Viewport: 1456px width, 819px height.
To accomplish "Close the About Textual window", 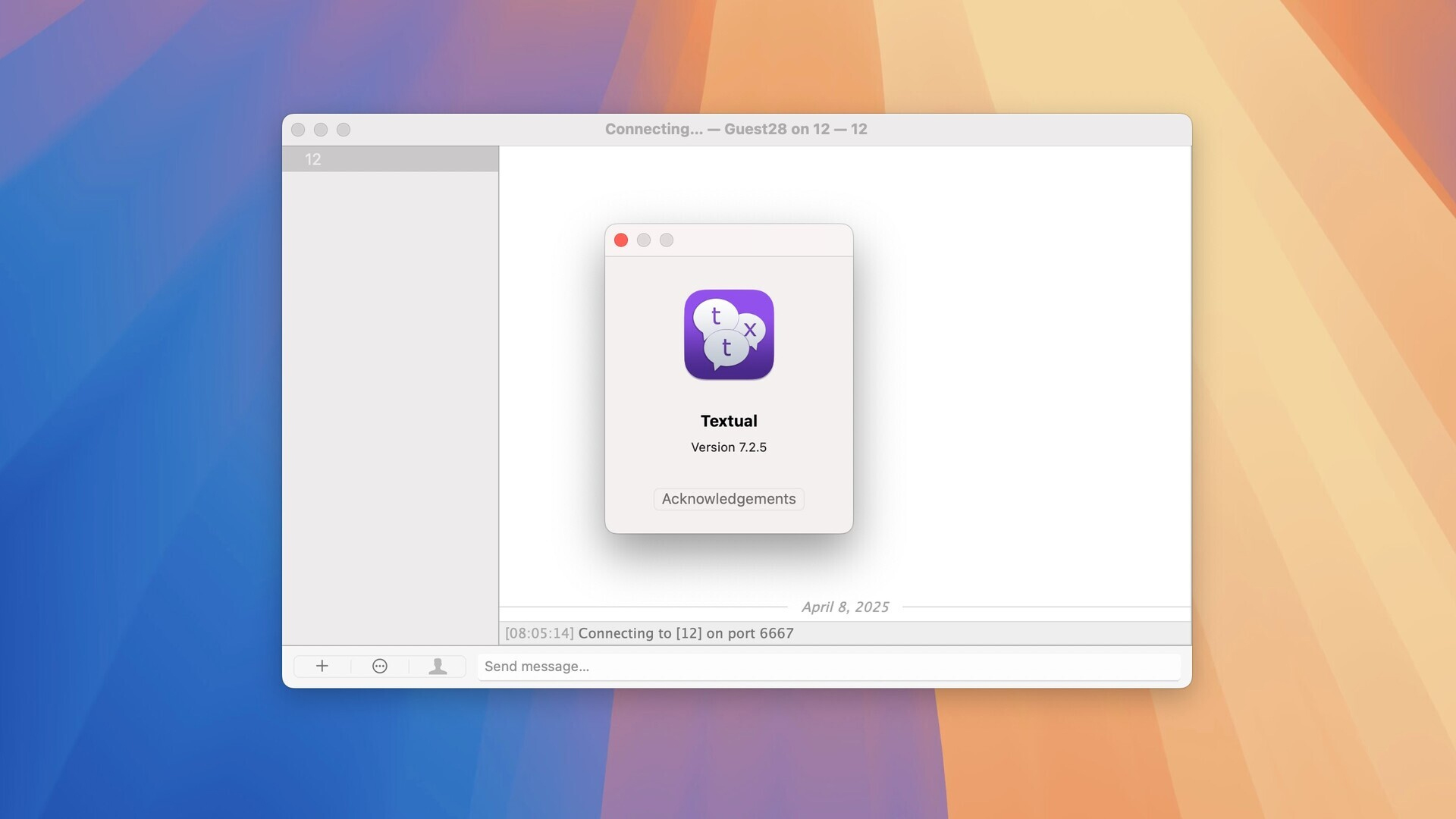I will point(621,240).
